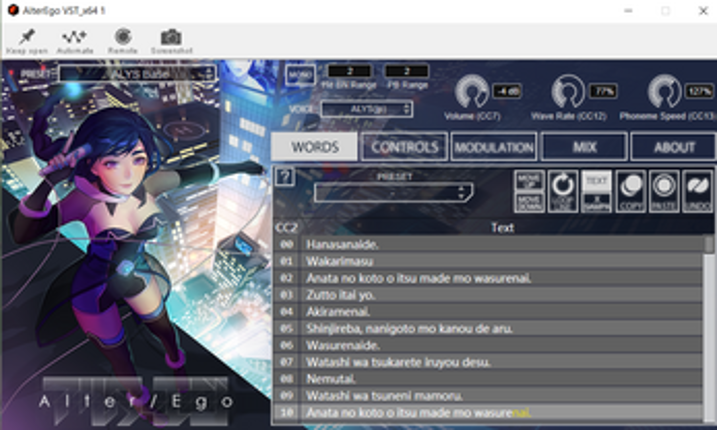The width and height of the screenshot is (717, 430).
Task: Open the ALYS Babel preset dropdown
Action: point(137,73)
